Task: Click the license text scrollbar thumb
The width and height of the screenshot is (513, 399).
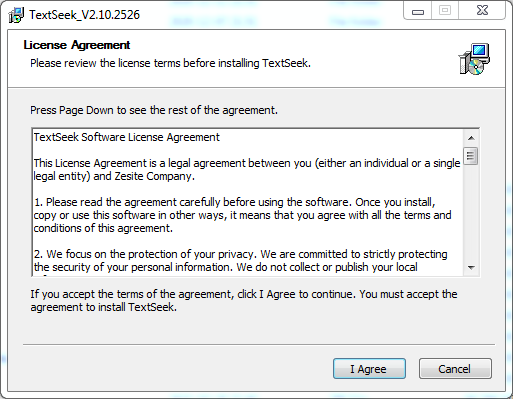Action: (x=471, y=156)
